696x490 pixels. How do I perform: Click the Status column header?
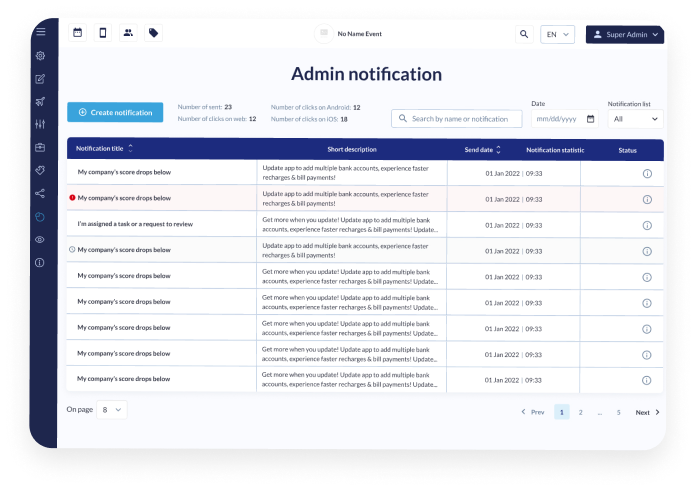click(628, 150)
